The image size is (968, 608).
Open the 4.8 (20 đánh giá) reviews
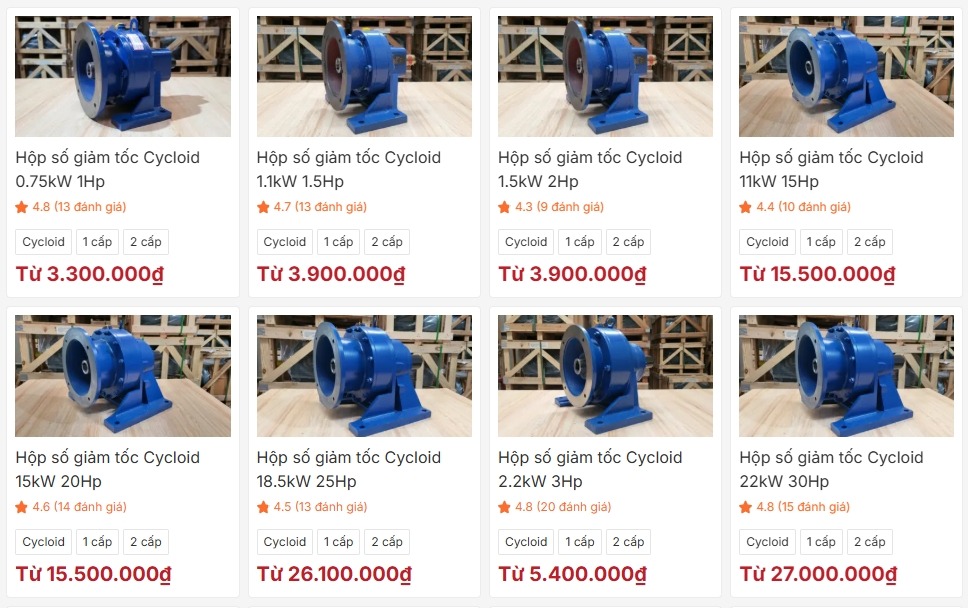(563, 507)
